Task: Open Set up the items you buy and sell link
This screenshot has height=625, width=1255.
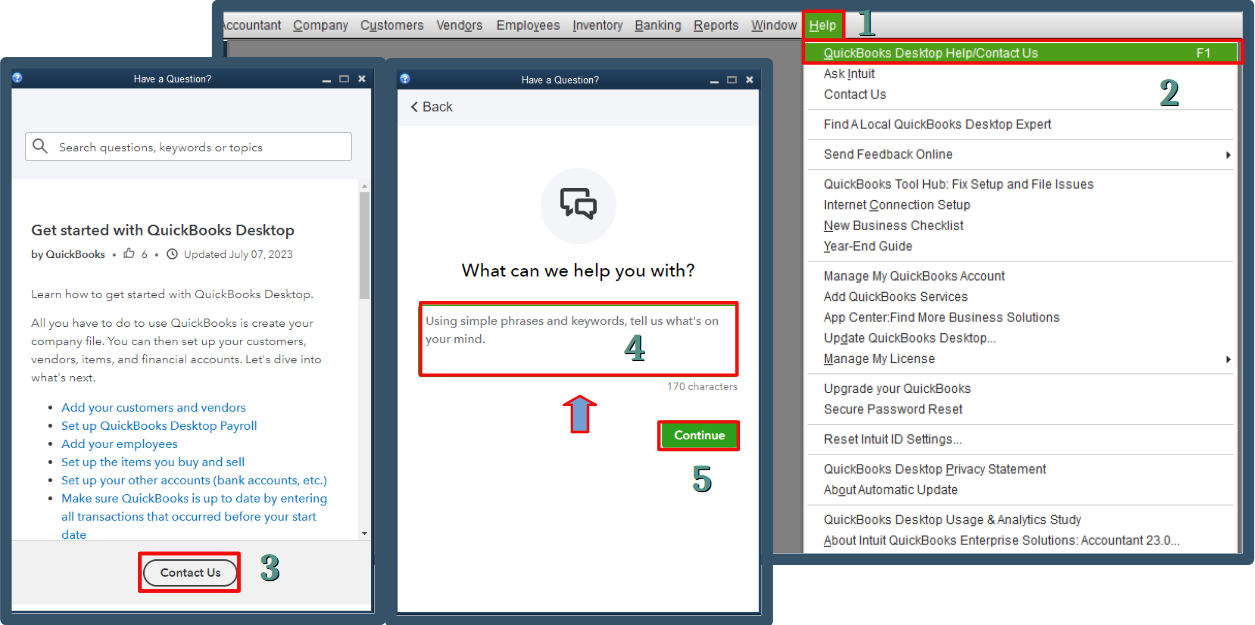Action: [153, 462]
